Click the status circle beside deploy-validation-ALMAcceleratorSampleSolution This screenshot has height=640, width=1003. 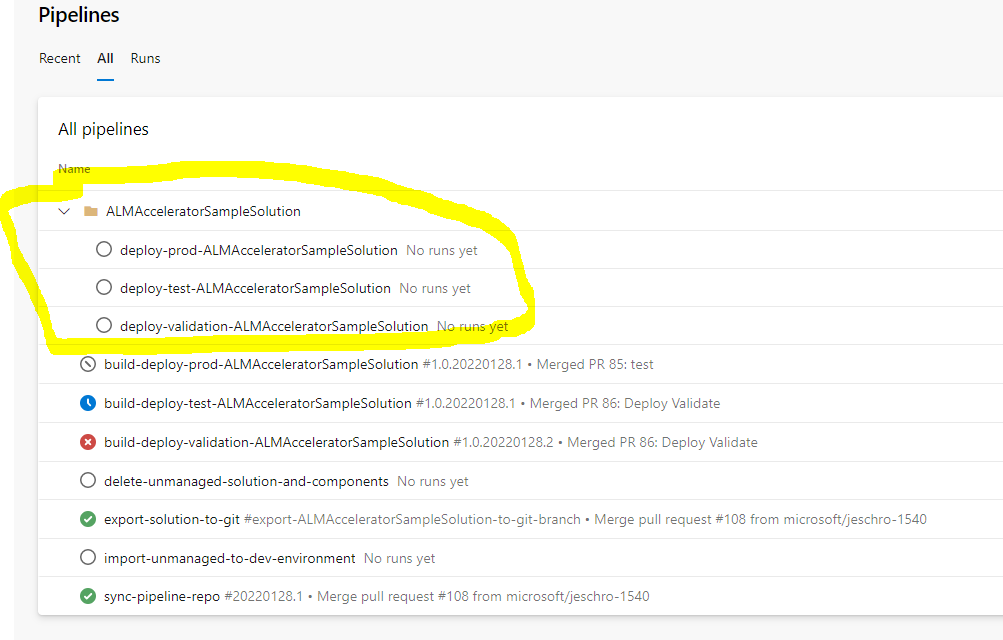[104, 325]
